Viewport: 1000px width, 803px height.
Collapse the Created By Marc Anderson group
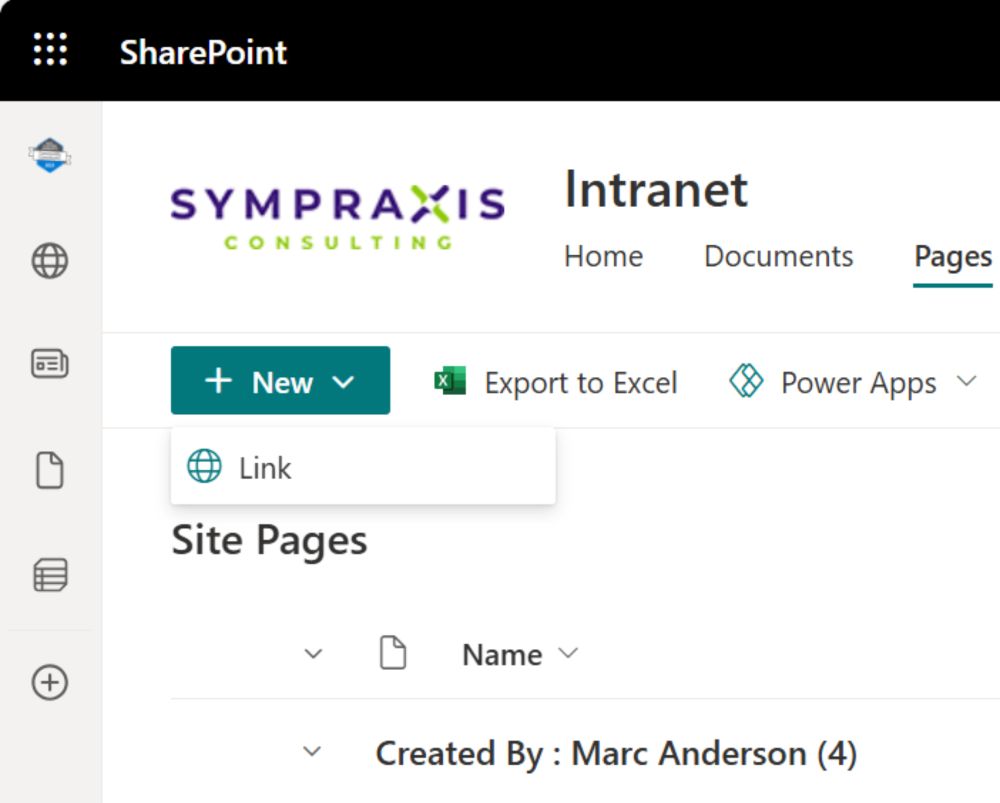coord(312,751)
